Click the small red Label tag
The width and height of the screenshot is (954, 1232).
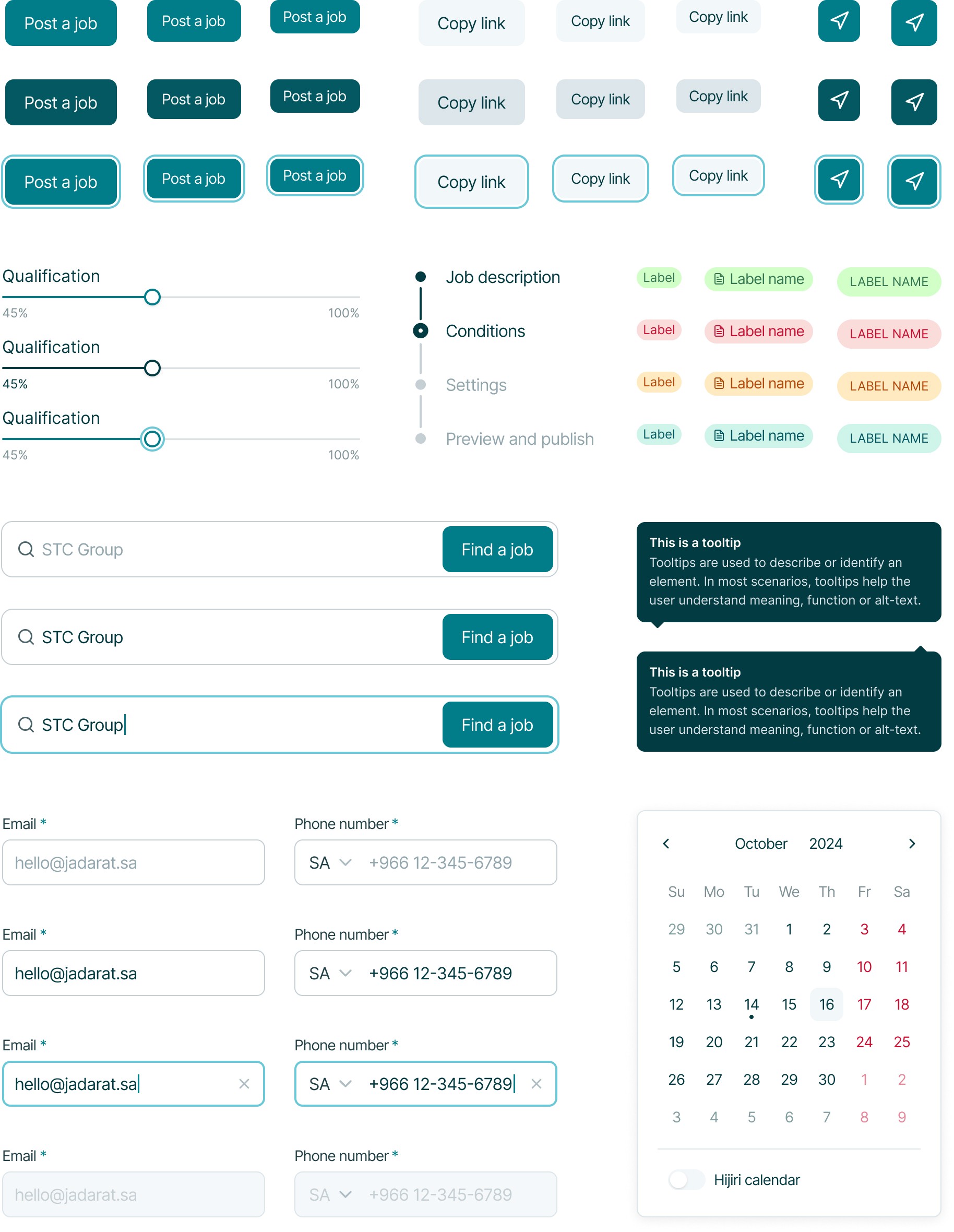[x=659, y=330]
